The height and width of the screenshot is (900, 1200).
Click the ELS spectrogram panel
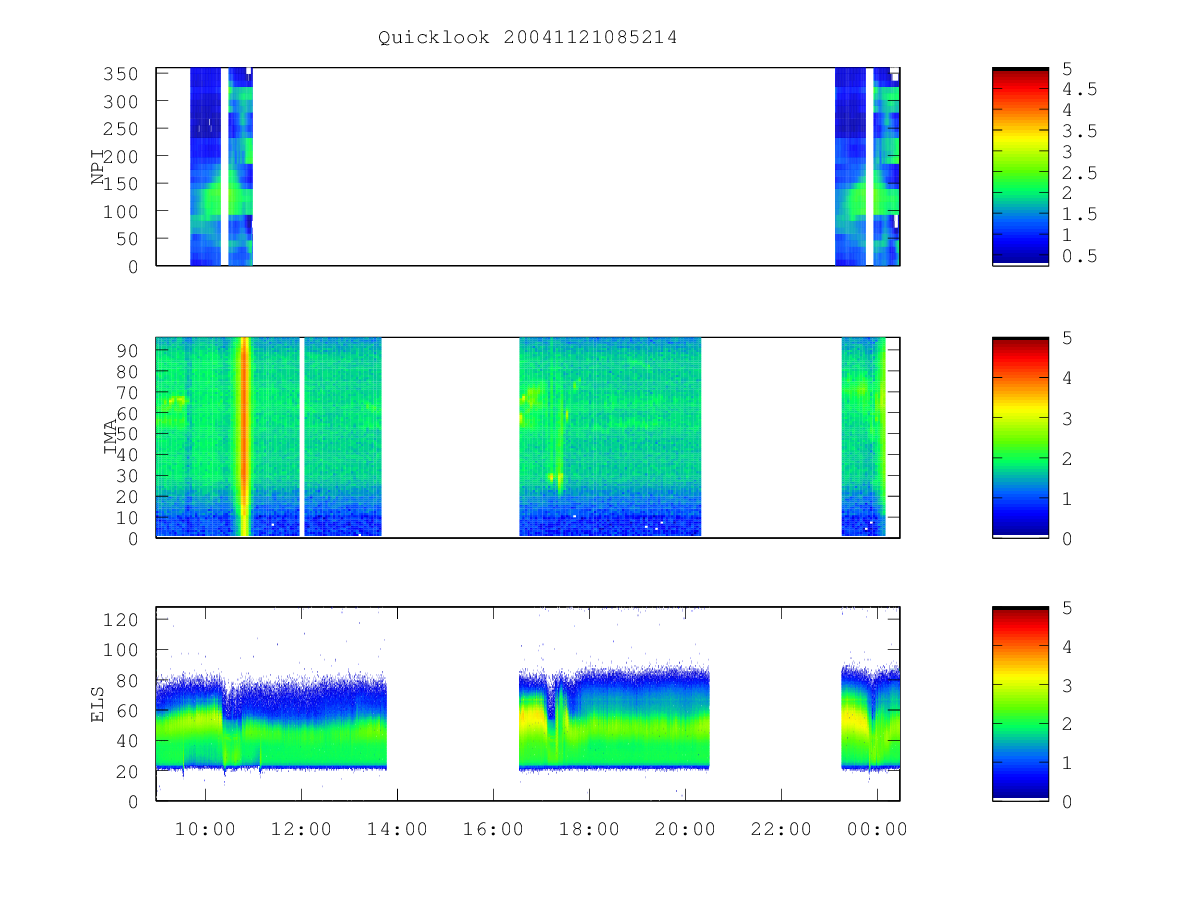click(x=528, y=704)
